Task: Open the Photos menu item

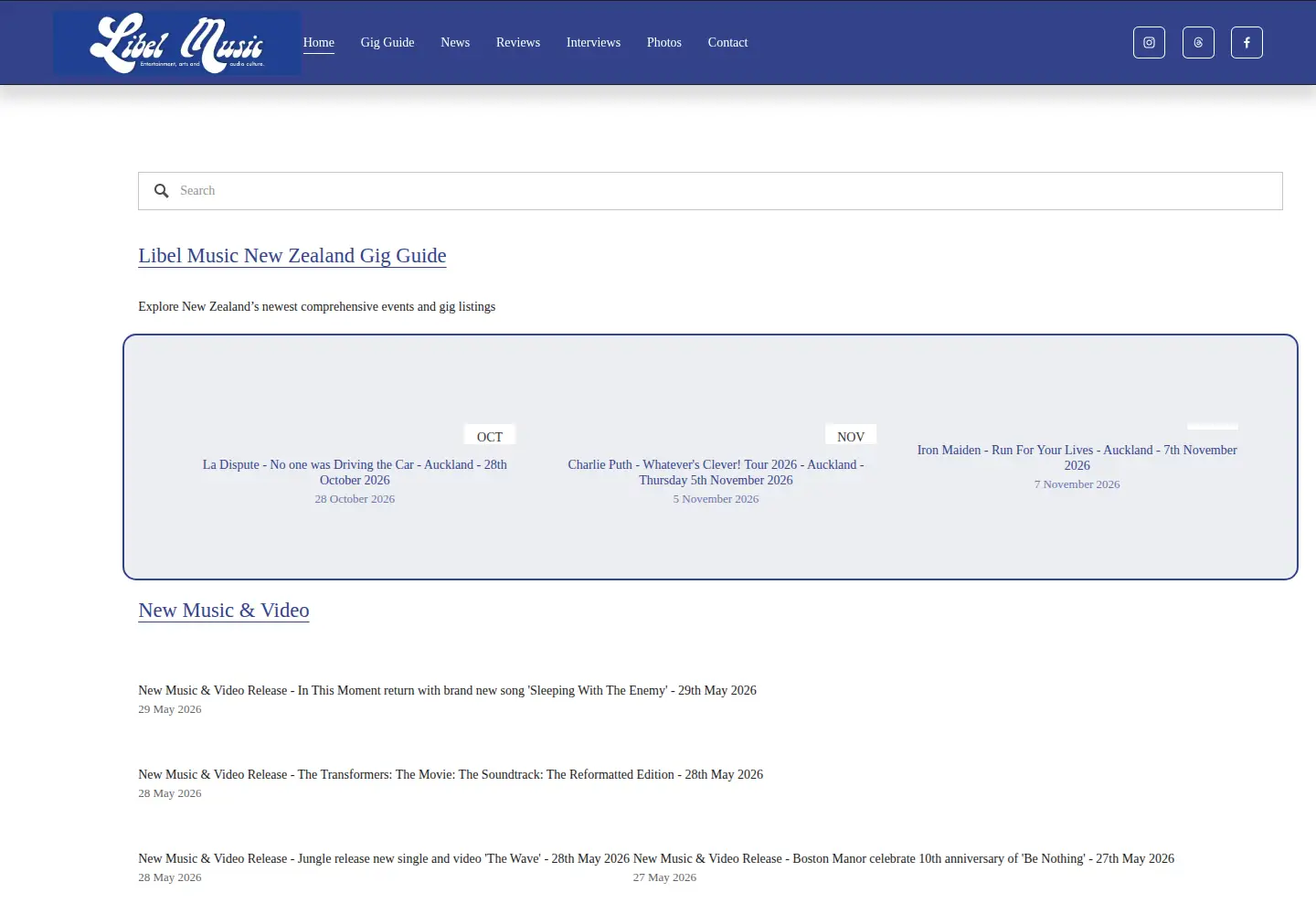Action: click(x=664, y=43)
